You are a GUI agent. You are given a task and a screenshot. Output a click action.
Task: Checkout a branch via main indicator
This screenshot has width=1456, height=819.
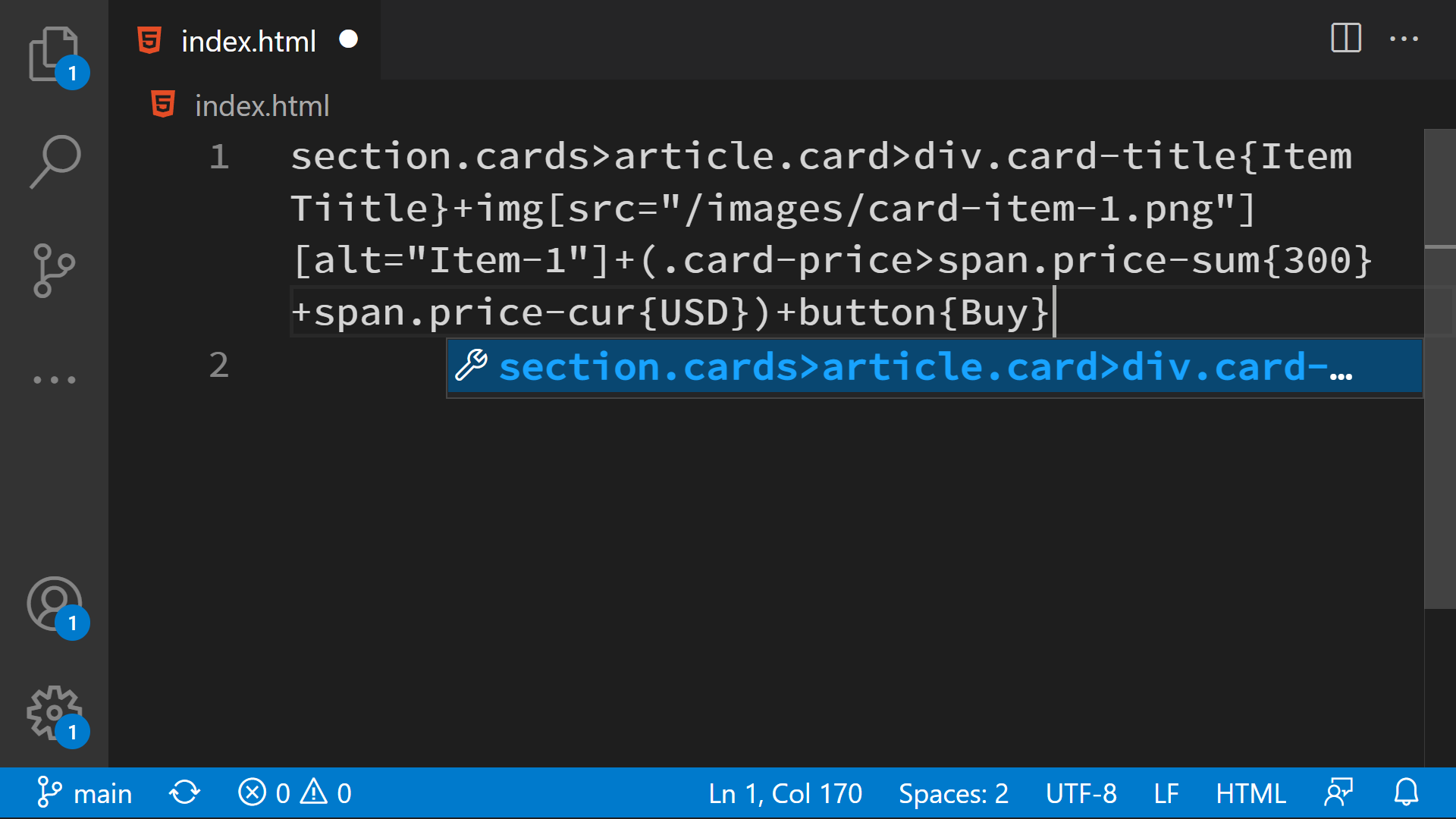pos(83,793)
